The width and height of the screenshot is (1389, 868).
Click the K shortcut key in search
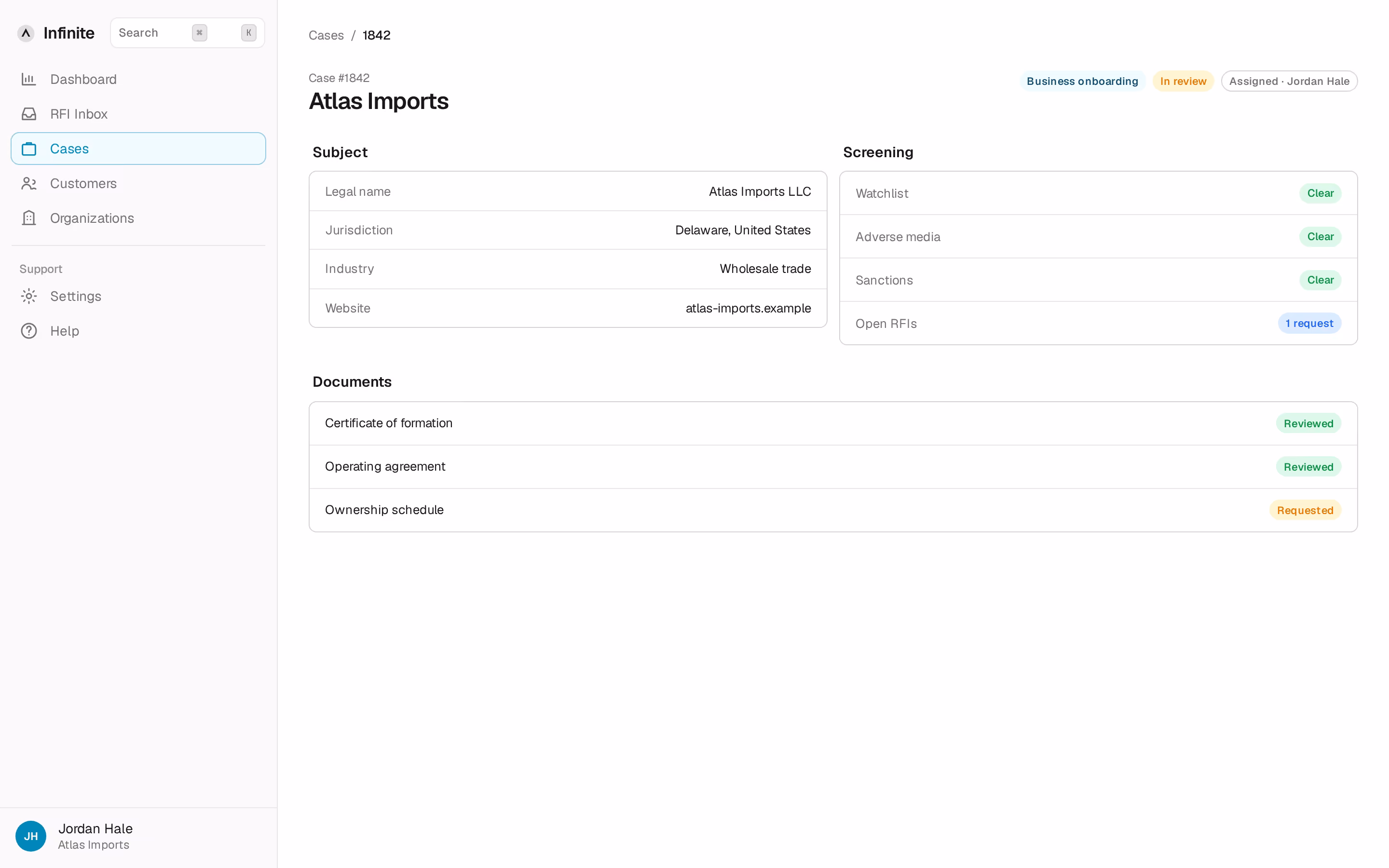point(248,33)
